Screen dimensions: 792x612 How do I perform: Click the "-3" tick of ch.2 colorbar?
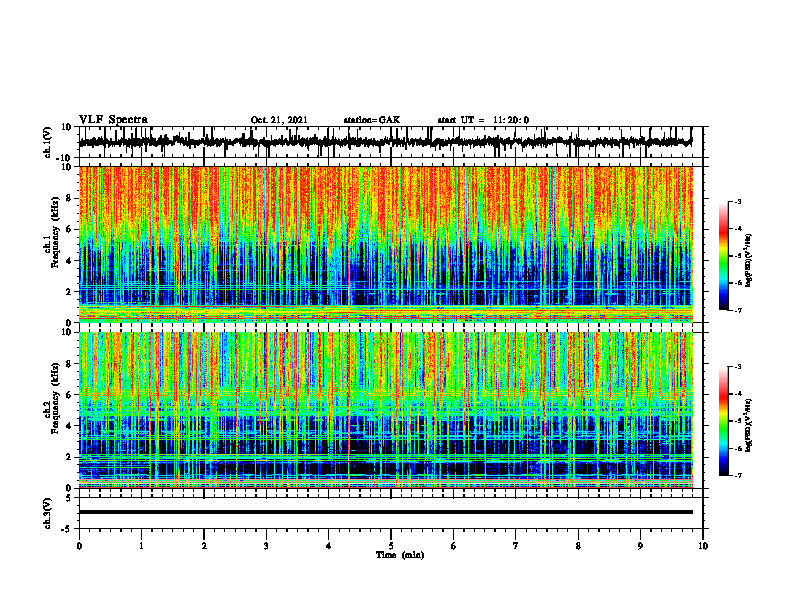click(738, 367)
